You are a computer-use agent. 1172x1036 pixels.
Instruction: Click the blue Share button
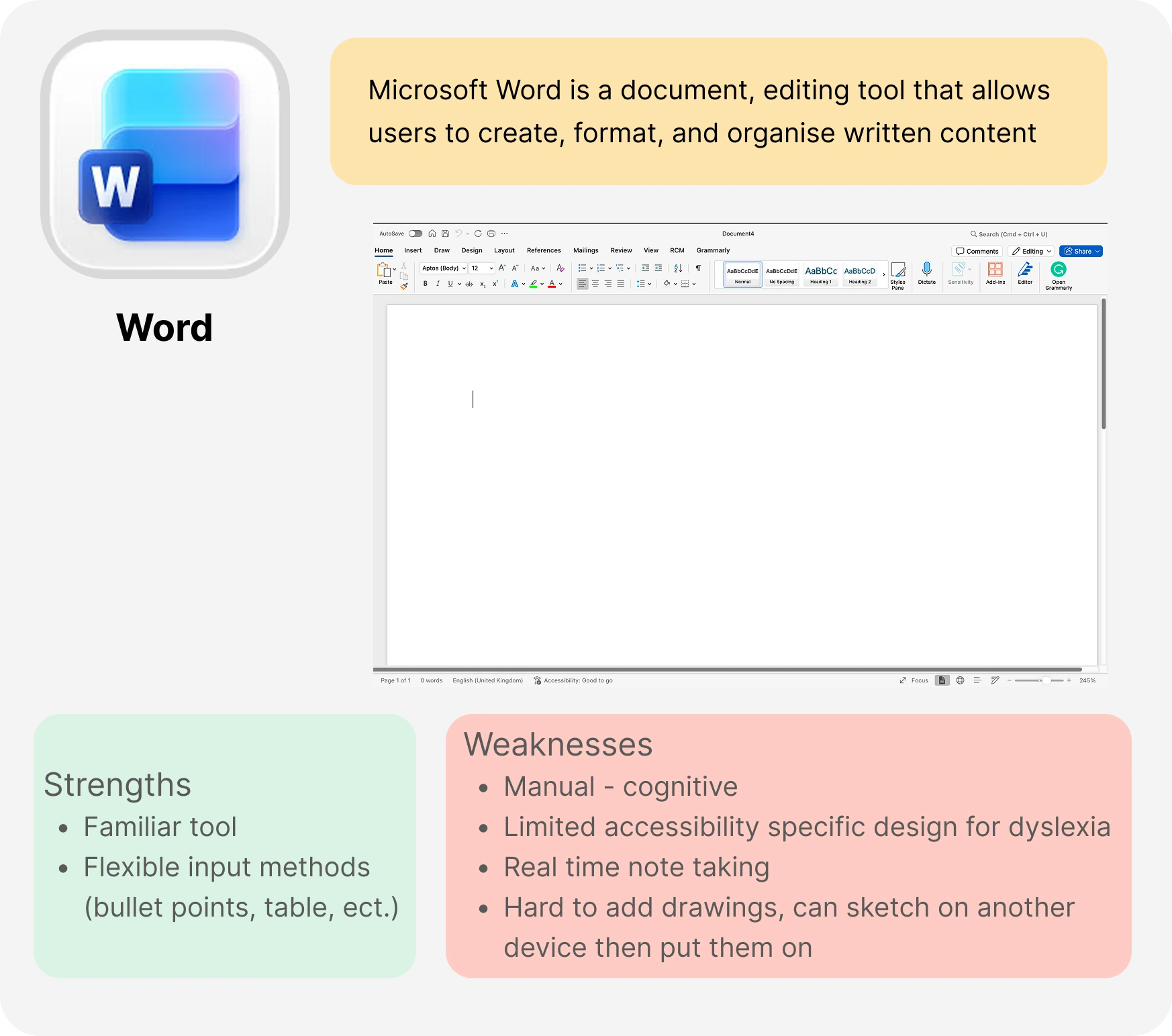pos(1081,251)
